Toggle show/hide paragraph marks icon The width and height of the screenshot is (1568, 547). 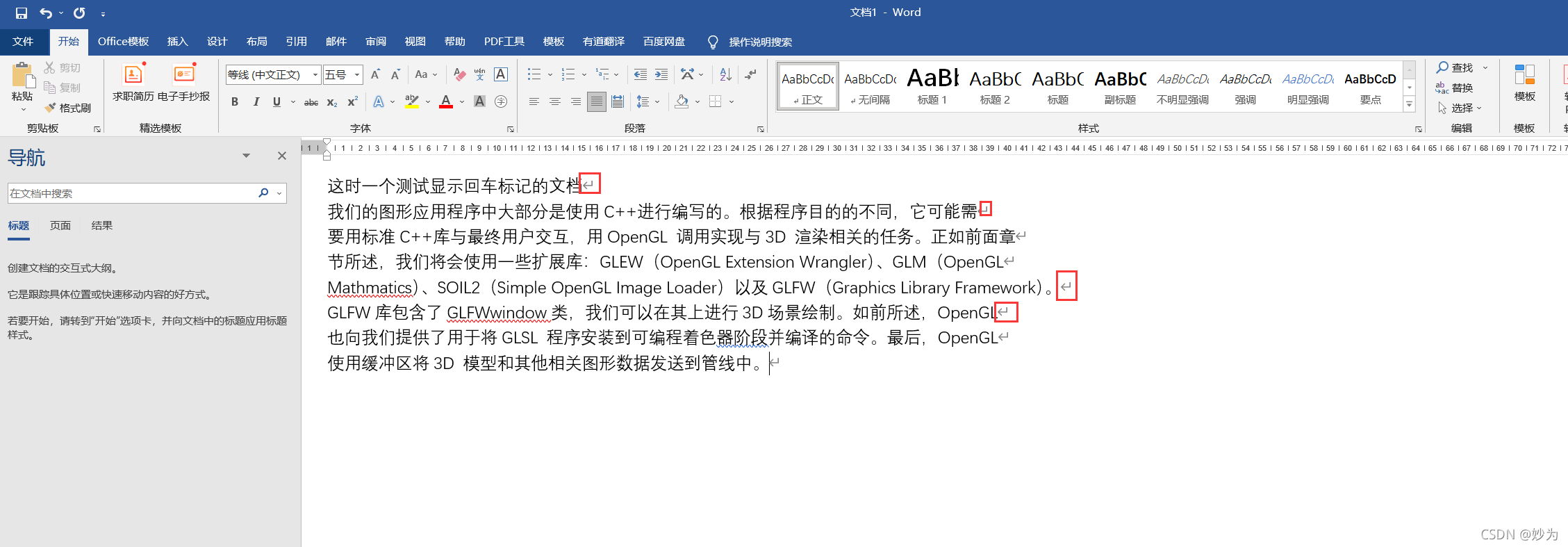[x=750, y=74]
